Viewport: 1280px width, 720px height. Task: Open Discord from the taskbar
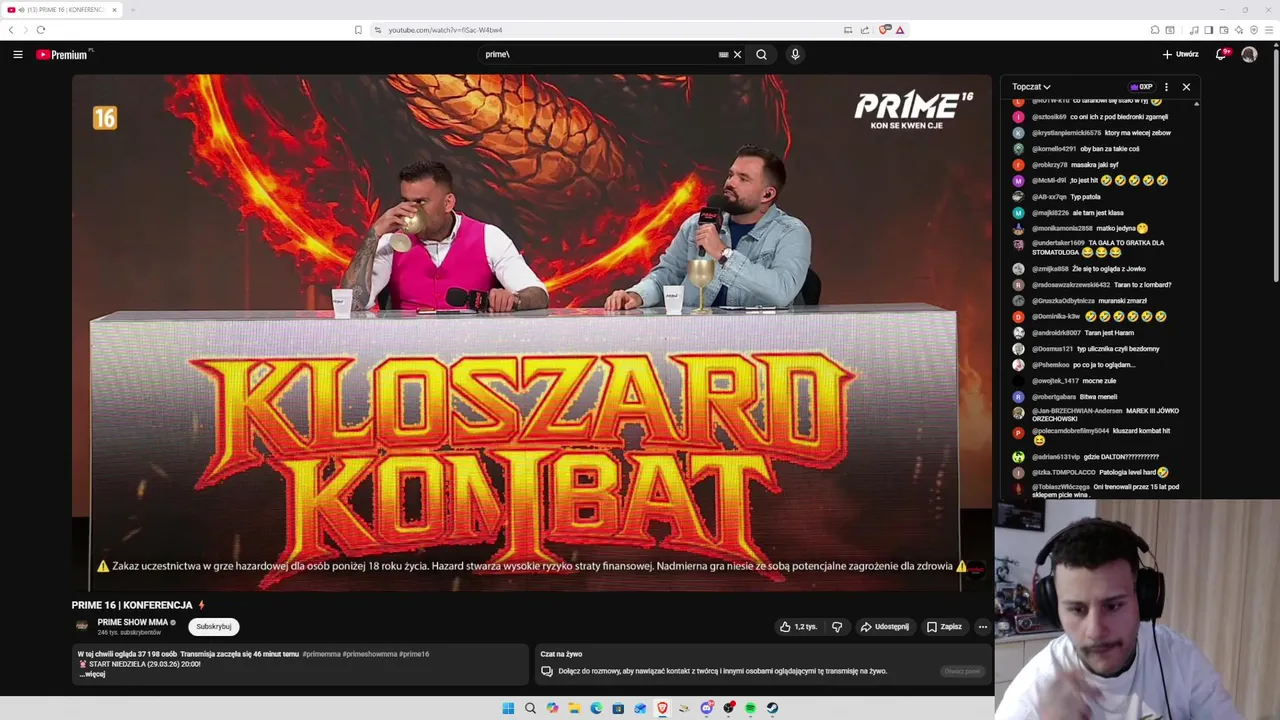[707, 708]
